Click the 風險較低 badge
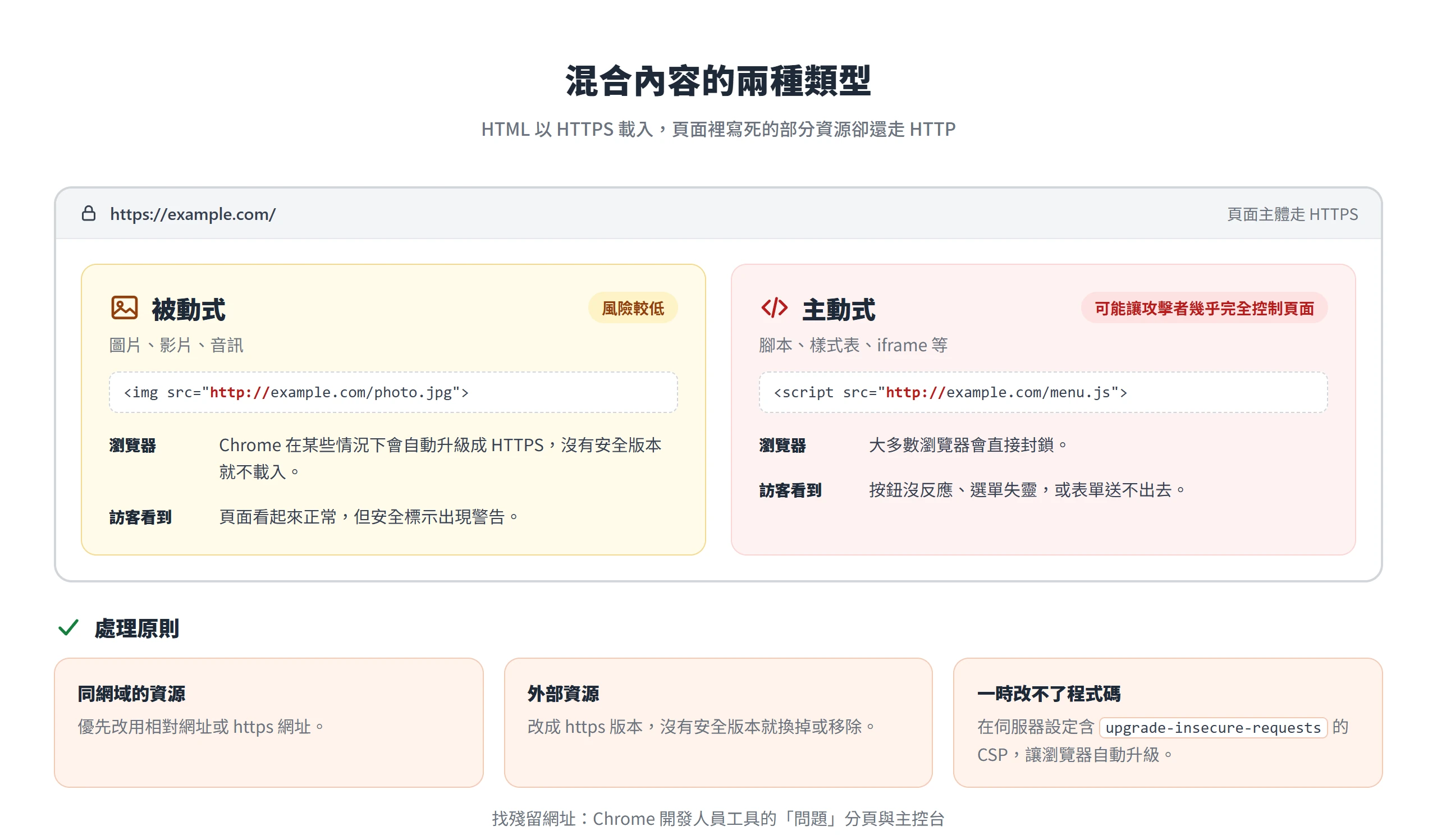The width and height of the screenshot is (1437, 840). click(x=633, y=308)
